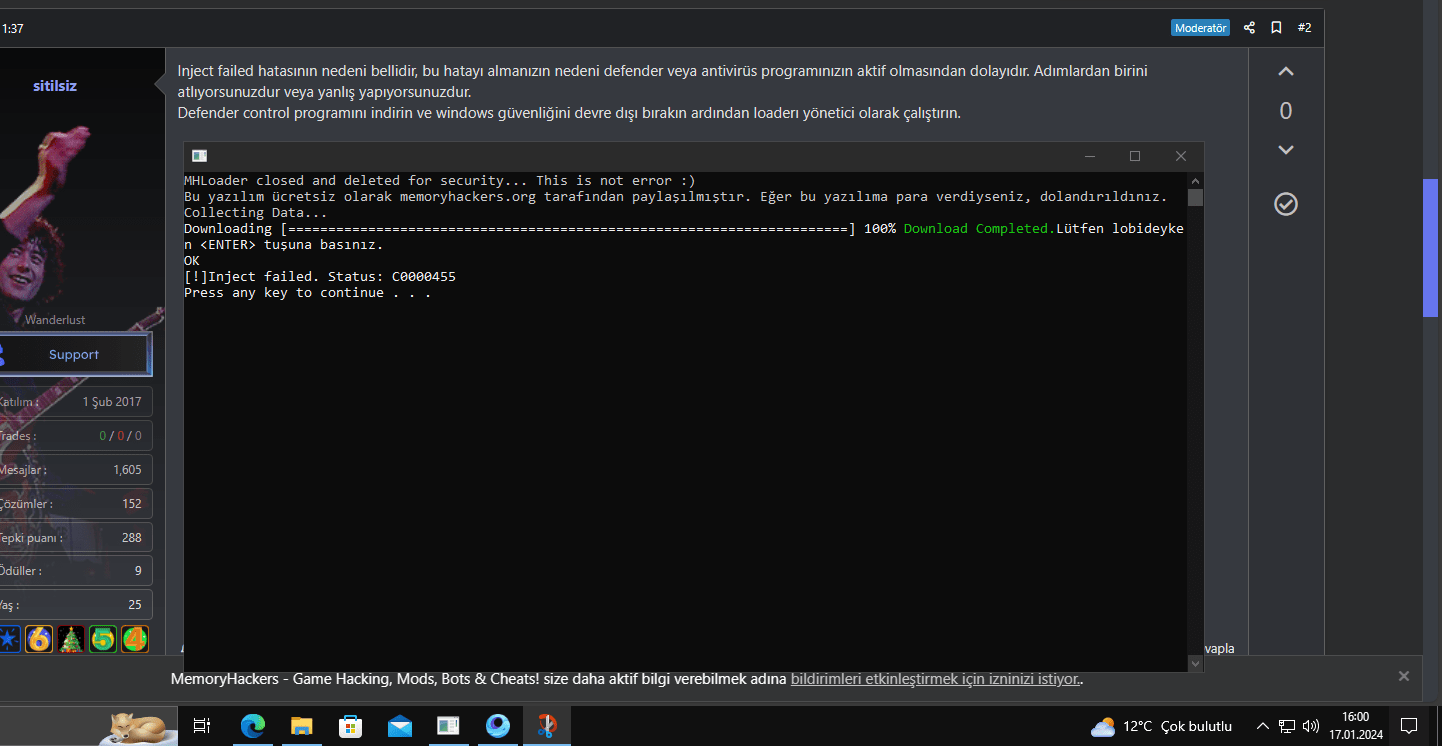
Task: Open the network status tray icon
Action: tap(1287, 727)
